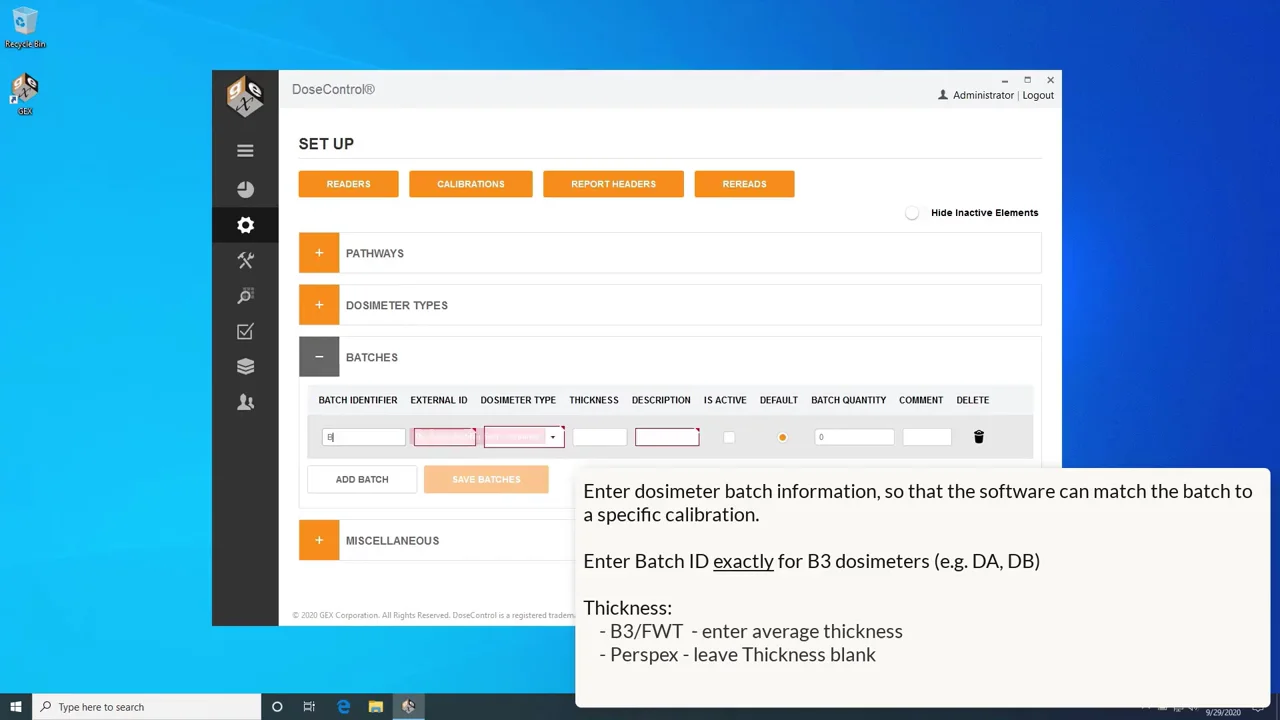Click the Batch Quantity input field
1280x720 pixels.
854,437
